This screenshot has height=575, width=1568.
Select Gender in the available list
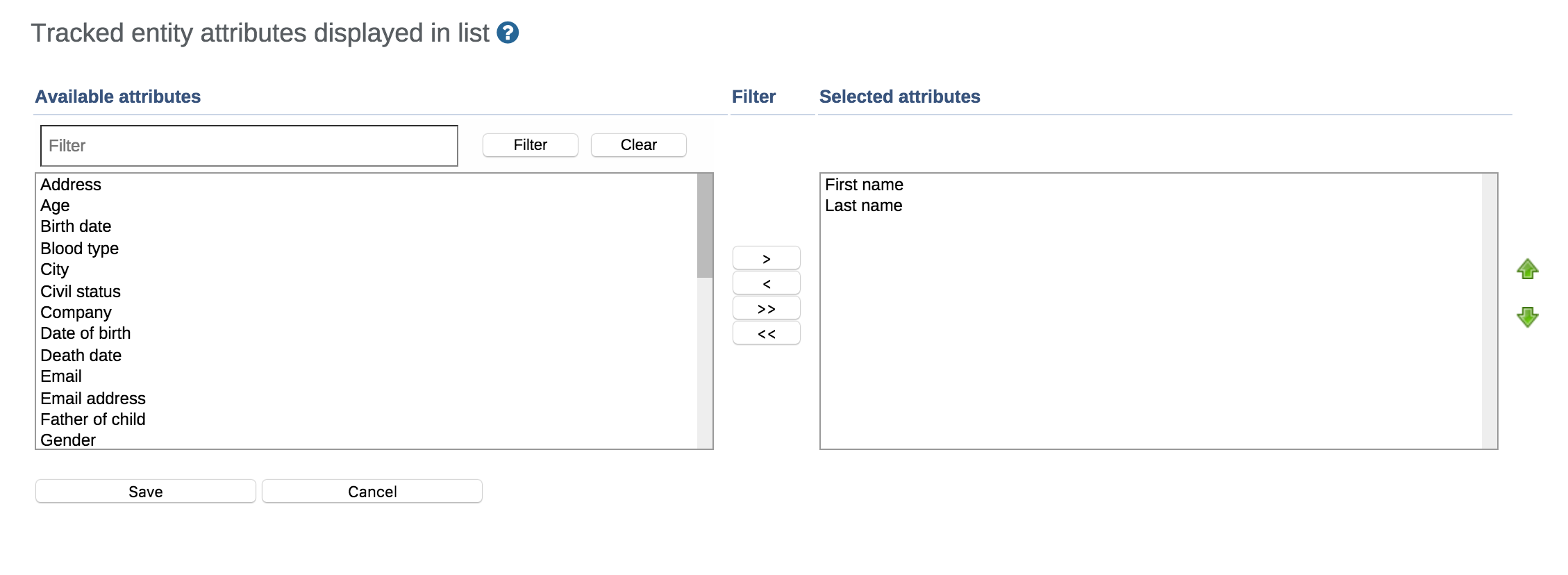(x=68, y=440)
